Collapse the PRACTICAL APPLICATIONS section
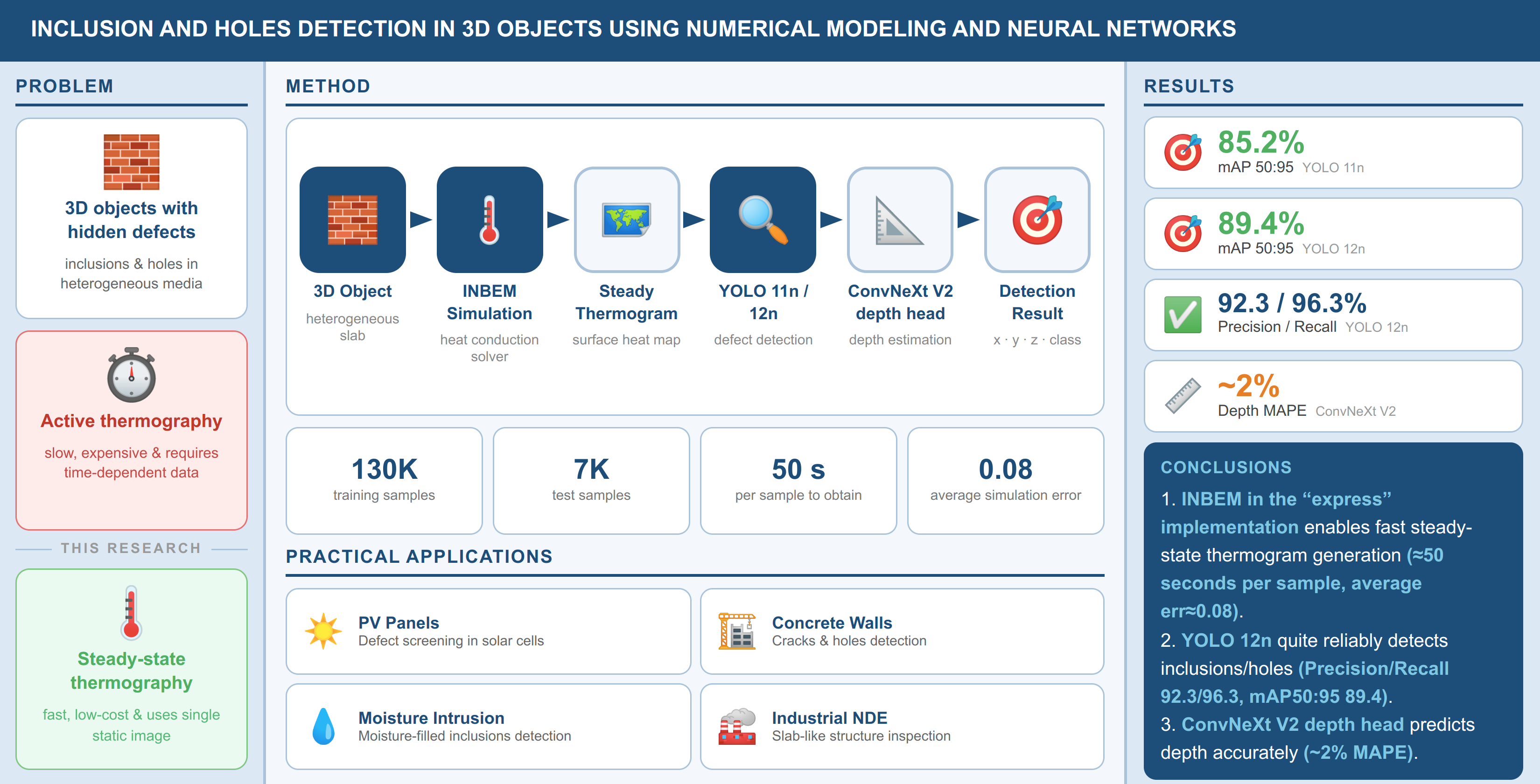1540x784 pixels. tap(419, 556)
